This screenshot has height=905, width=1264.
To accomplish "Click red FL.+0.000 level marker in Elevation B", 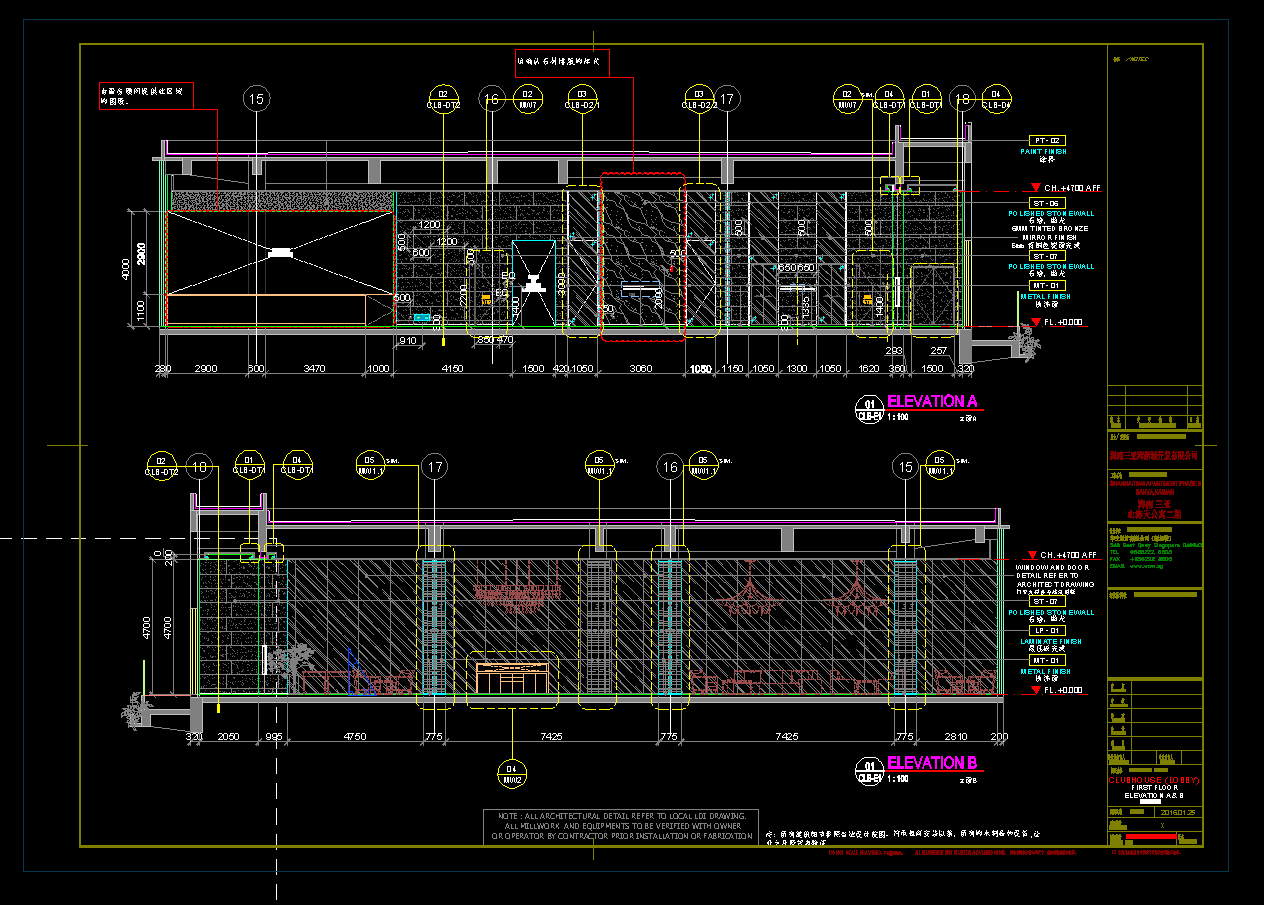I will pos(1034,690).
